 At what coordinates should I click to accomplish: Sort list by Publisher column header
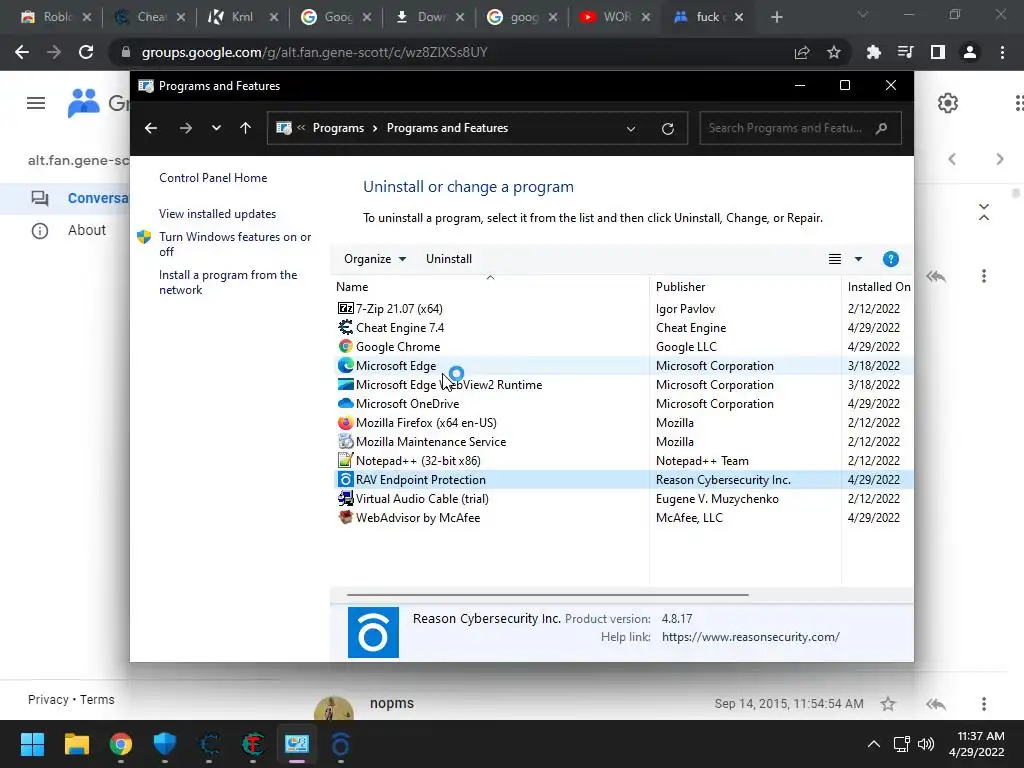[x=745, y=286]
